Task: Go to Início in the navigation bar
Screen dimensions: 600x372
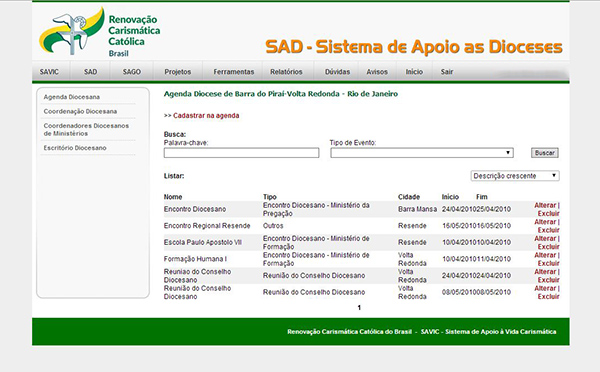Action: coord(414,72)
